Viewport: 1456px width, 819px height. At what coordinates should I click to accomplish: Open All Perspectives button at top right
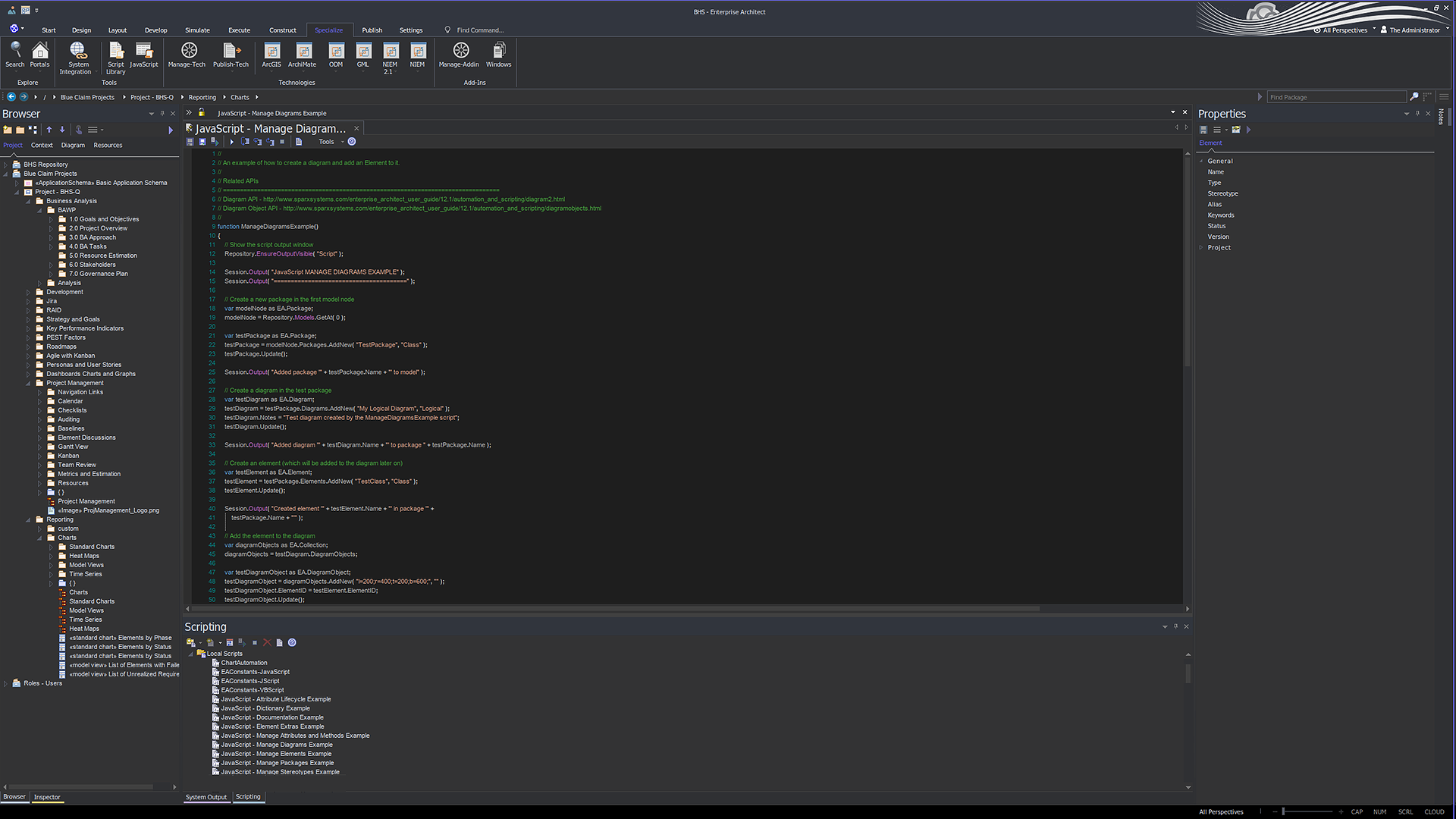coord(1344,30)
